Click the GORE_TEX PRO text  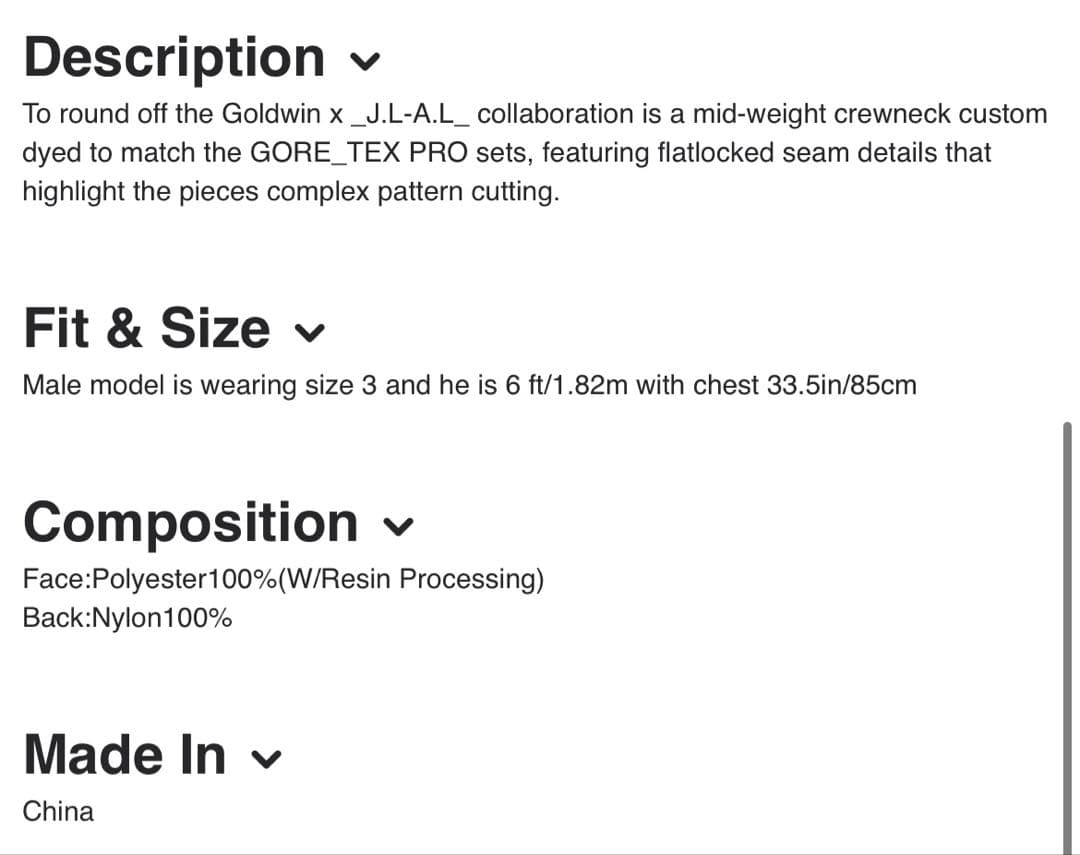(359, 153)
